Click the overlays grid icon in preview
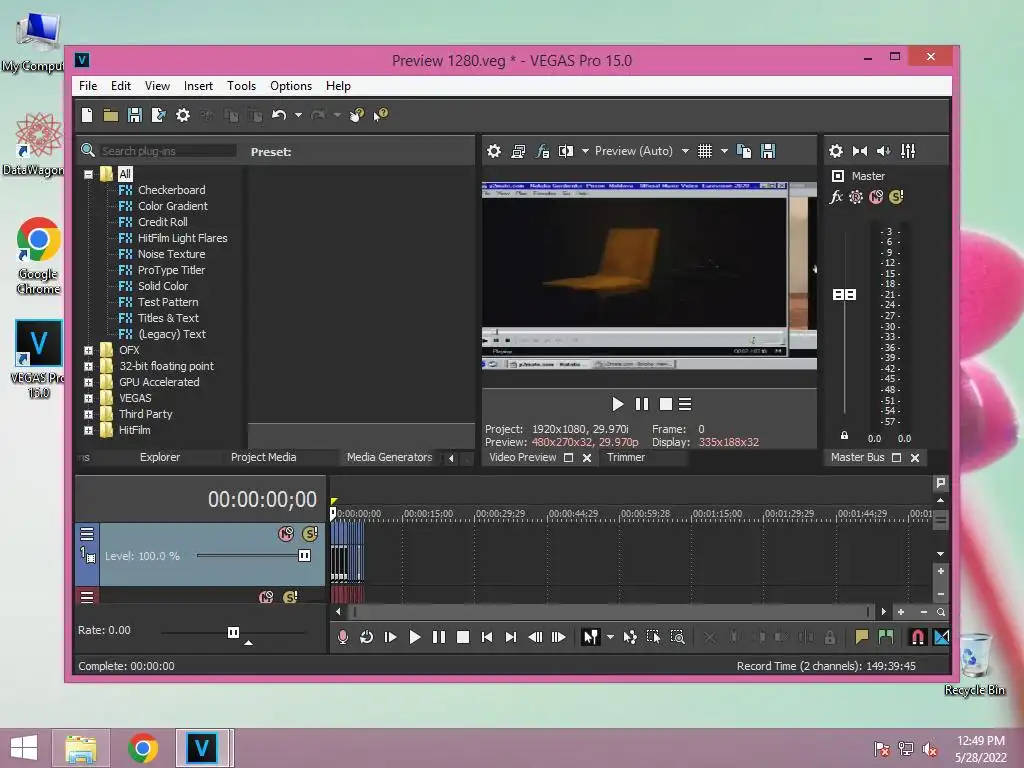The image size is (1024, 768). 705,152
